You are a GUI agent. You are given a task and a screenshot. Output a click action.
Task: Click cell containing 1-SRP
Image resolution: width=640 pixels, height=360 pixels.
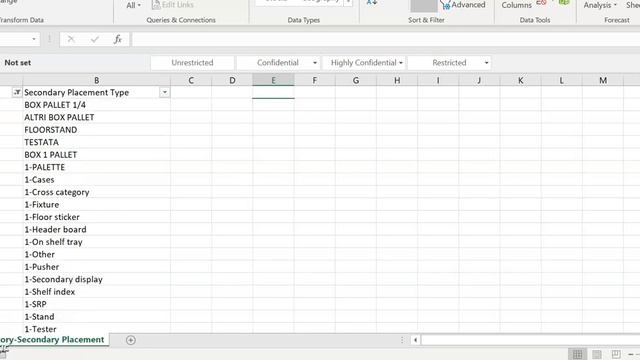point(96,304)
